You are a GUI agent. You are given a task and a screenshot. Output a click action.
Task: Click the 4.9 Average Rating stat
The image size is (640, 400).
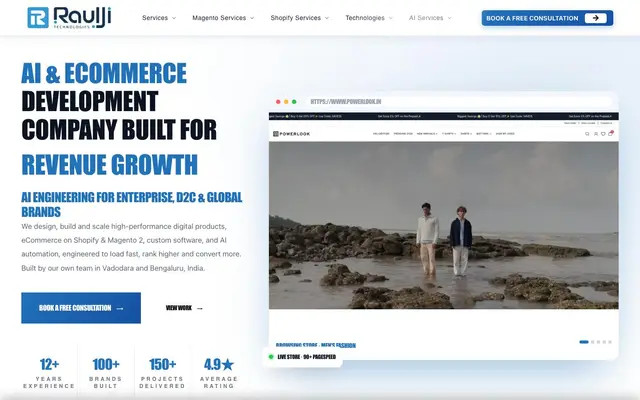click(x=219, y=374)
